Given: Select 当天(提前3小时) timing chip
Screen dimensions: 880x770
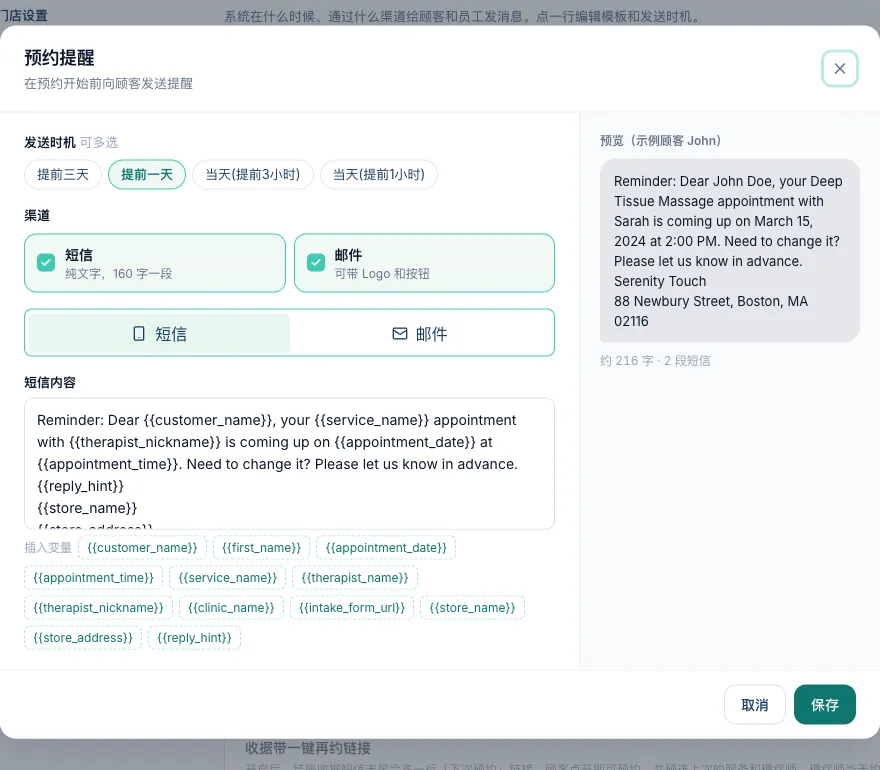Looking at the screenshot, I should pyautogui.click(x=253, y=175).
